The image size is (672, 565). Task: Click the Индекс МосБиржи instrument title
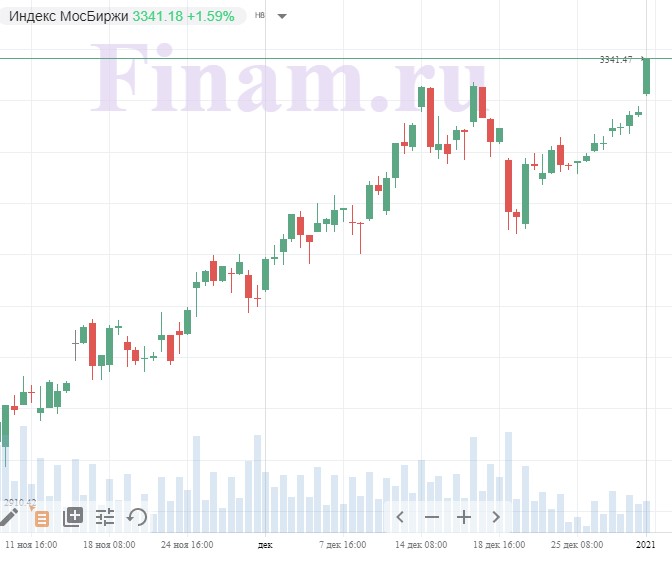pos(69,16)
